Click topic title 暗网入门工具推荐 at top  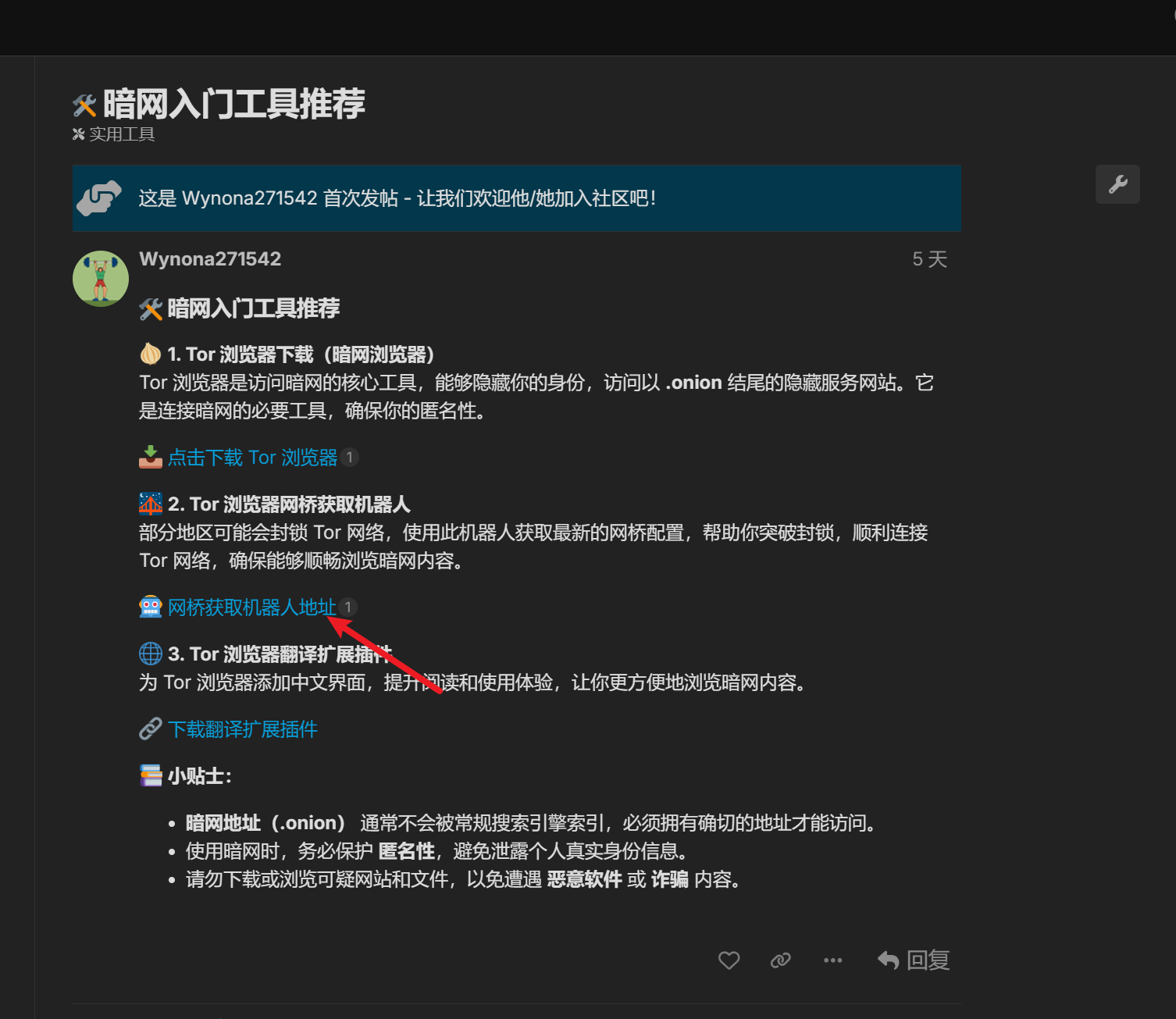(233, 104)
